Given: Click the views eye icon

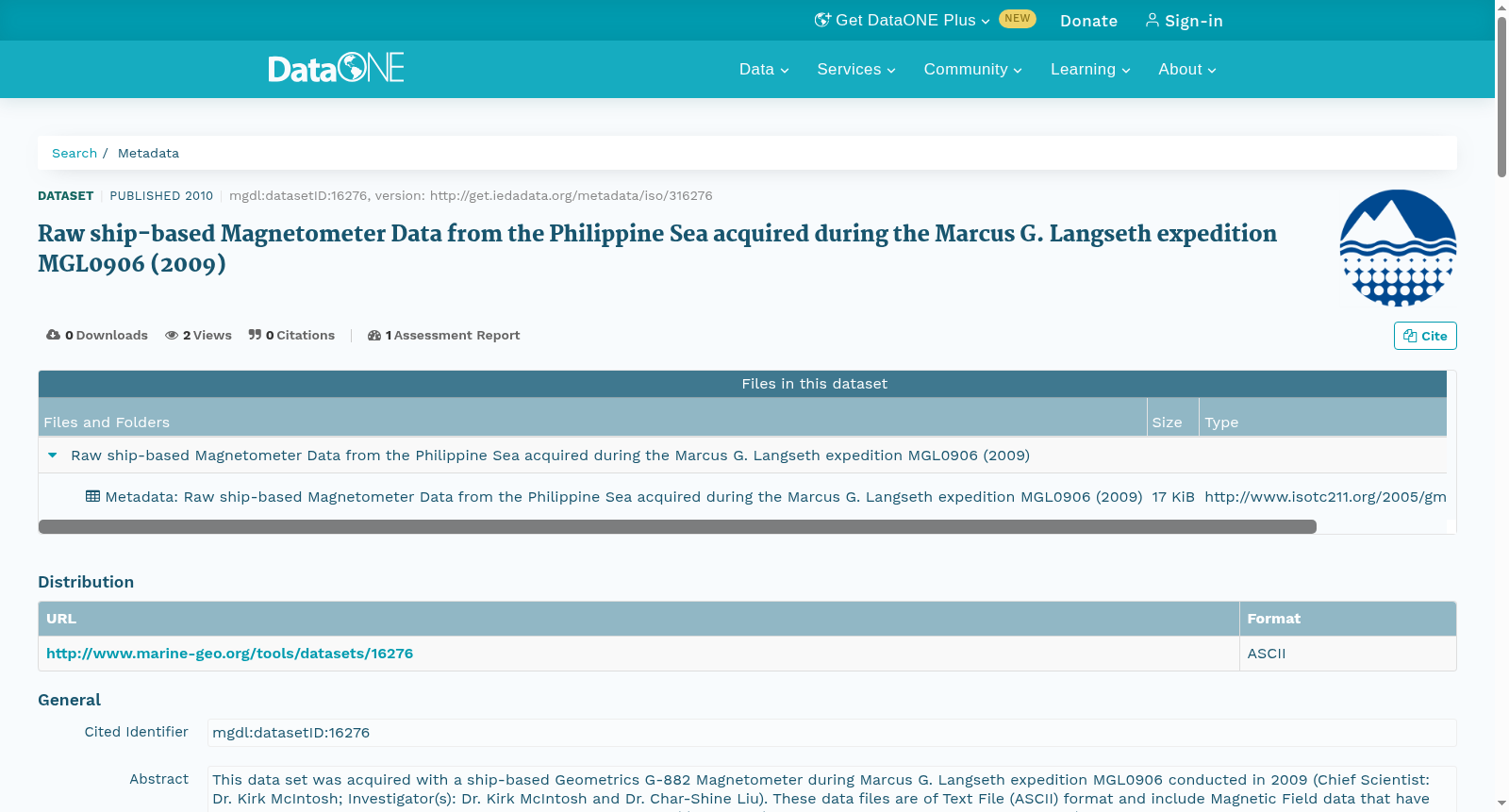Looking at the screenshot, I should [x=172, y=335].
